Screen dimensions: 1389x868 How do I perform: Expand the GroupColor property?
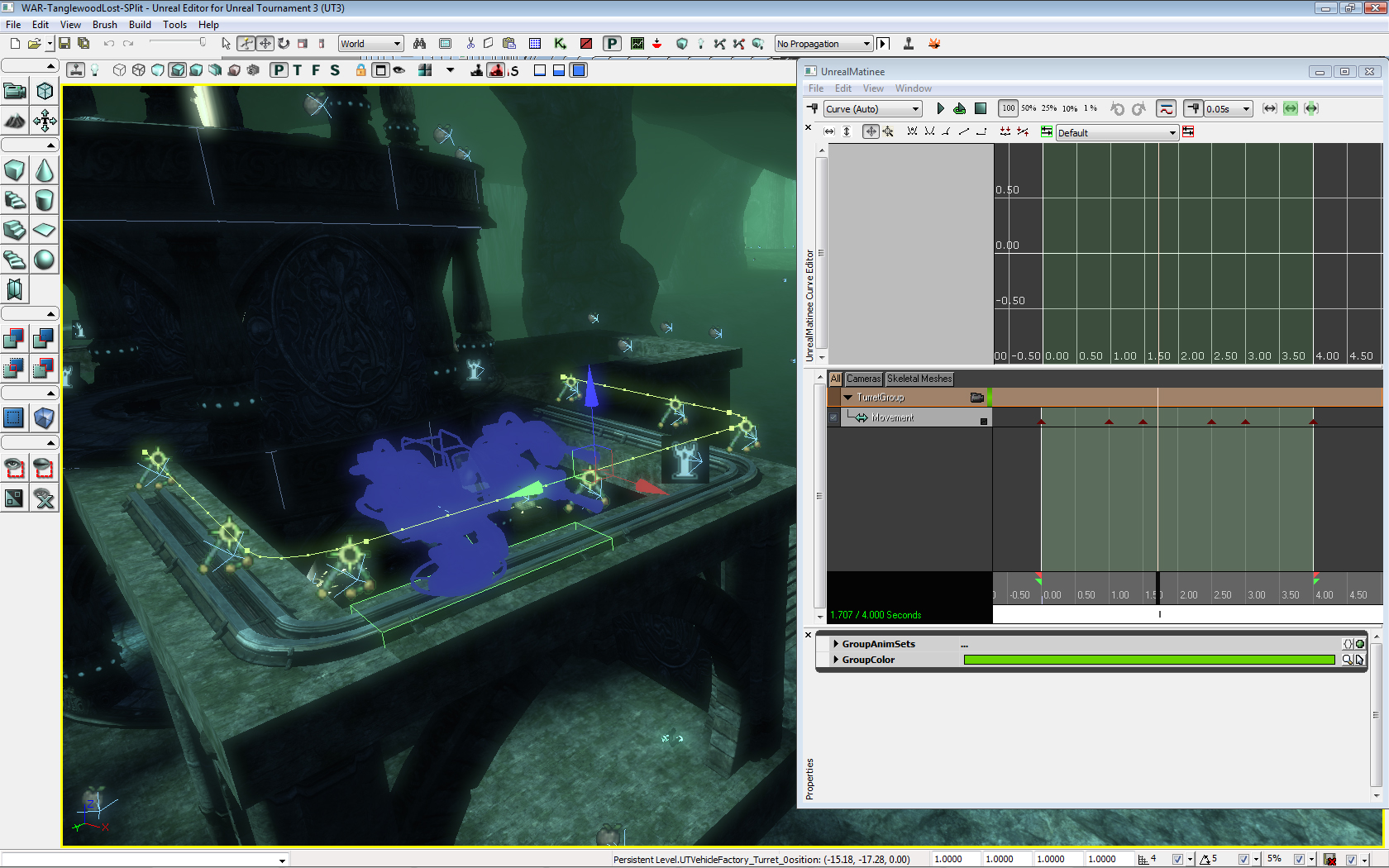(836, 660)
